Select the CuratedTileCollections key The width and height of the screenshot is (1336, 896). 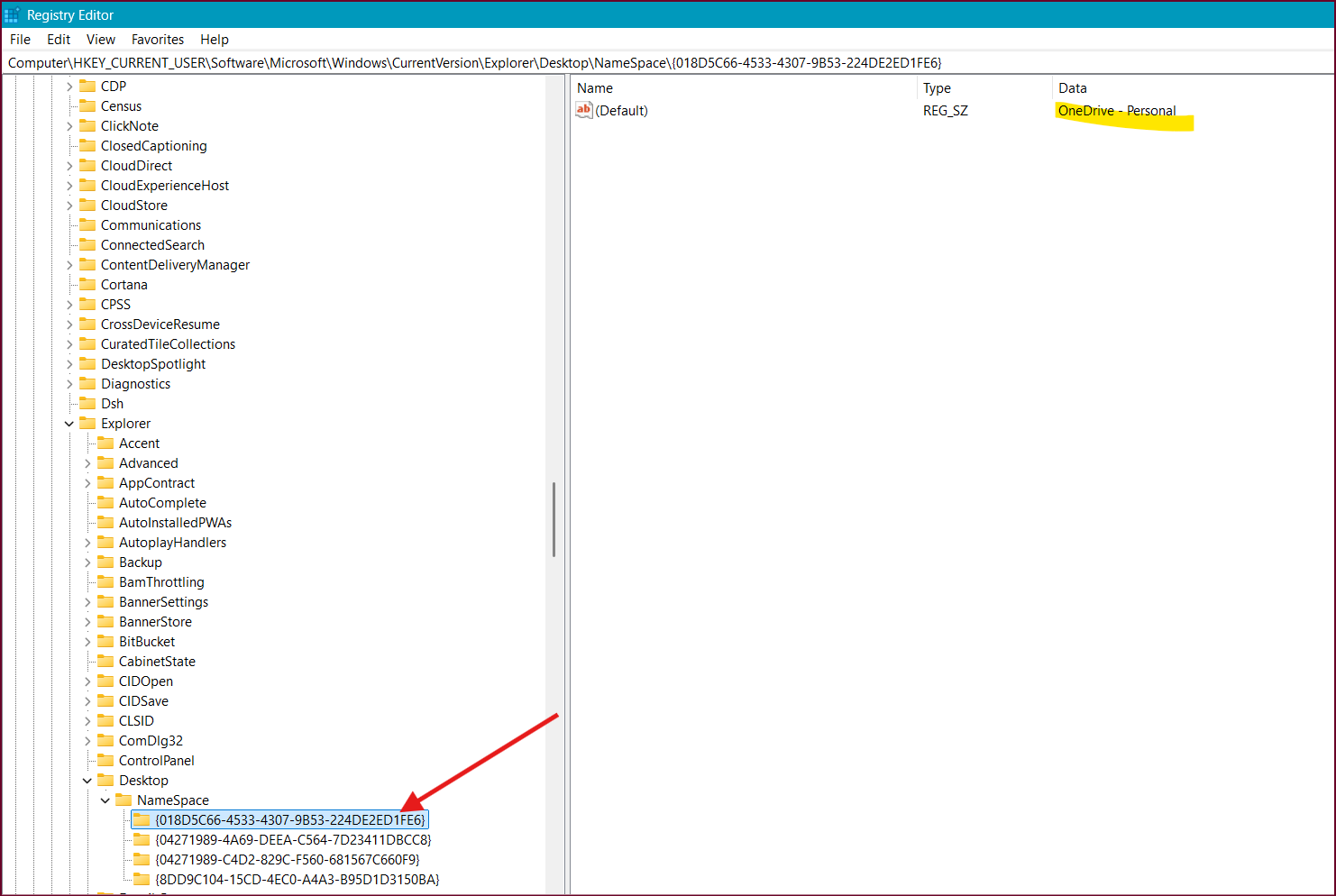coord(168,344)
